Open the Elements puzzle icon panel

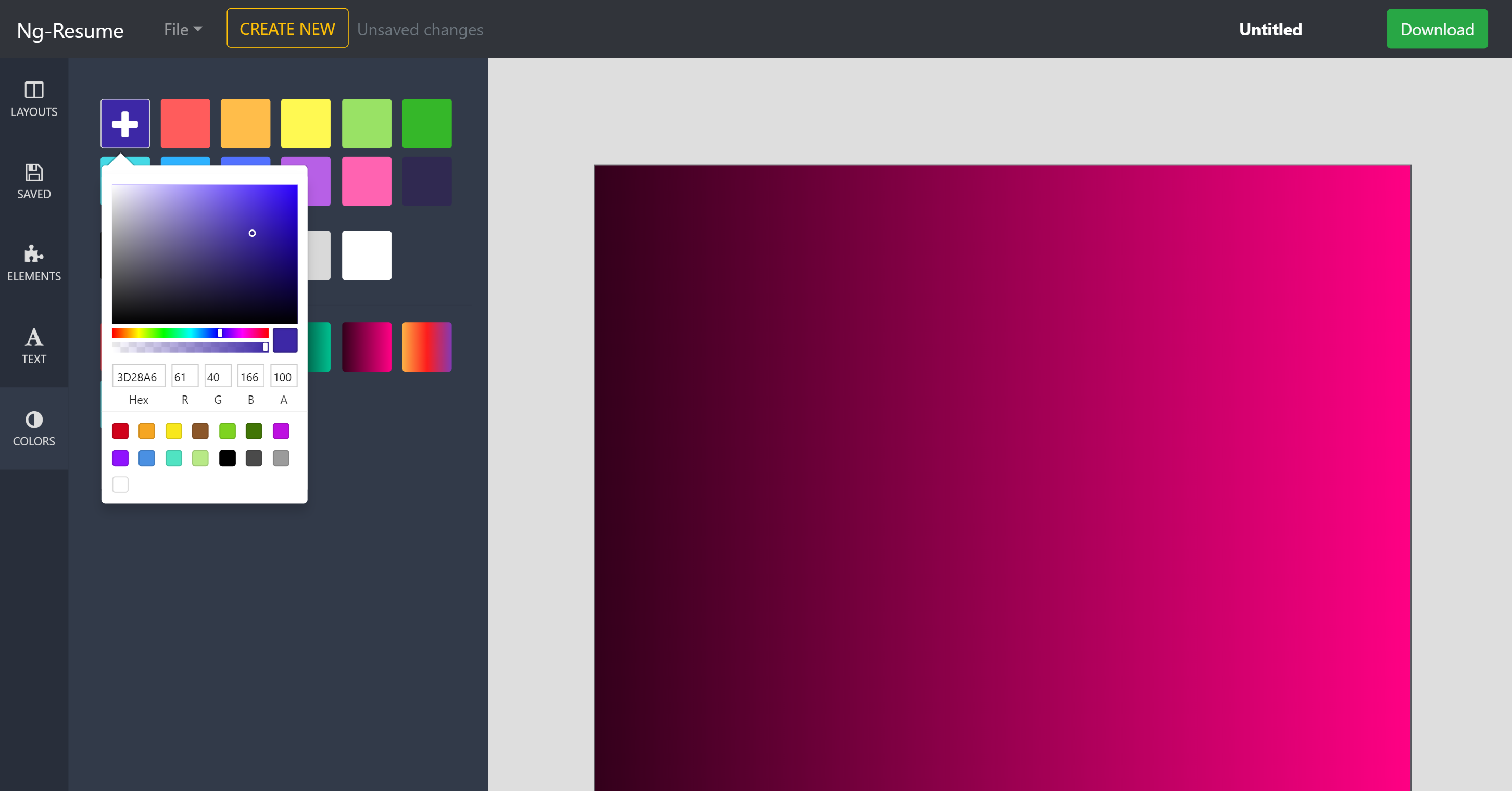(34, 263)
